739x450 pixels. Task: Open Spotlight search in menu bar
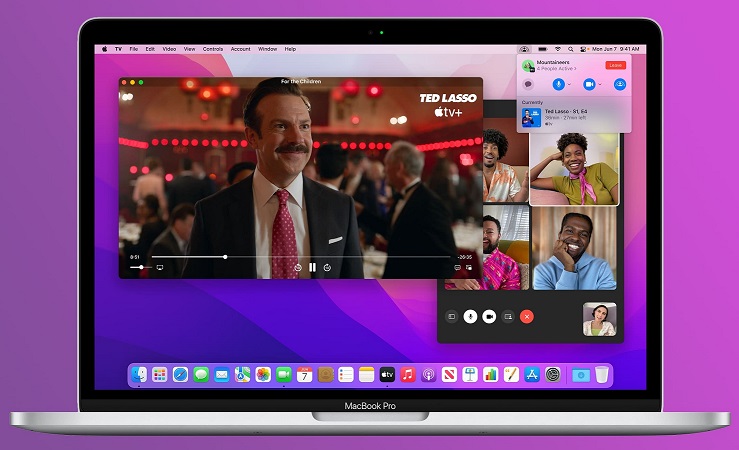(571, 49)
